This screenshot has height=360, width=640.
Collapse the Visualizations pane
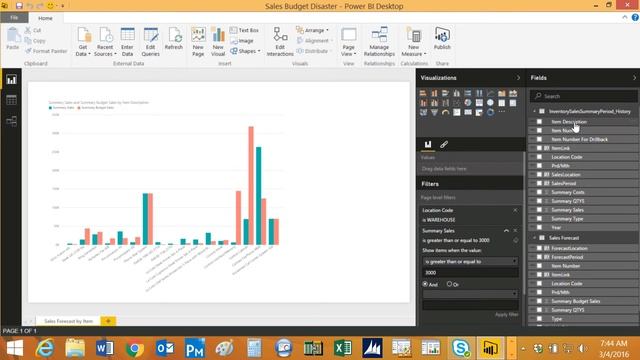[518, 78]
